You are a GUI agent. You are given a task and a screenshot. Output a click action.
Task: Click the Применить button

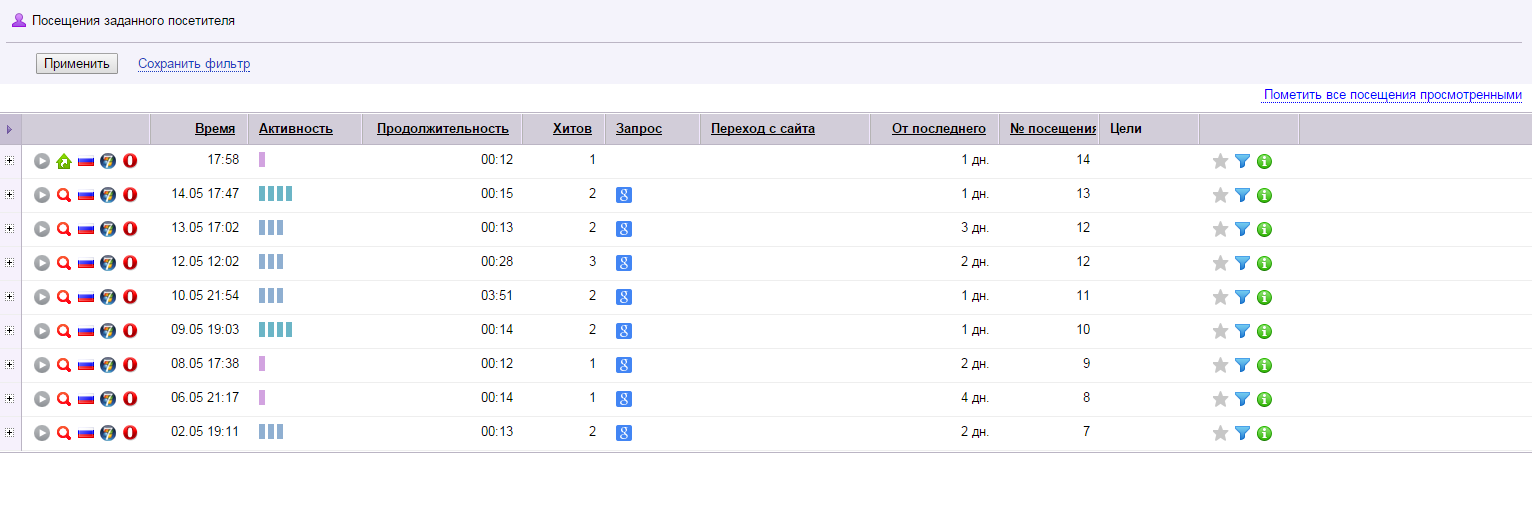pyautogui.click(x=77, y=64)
